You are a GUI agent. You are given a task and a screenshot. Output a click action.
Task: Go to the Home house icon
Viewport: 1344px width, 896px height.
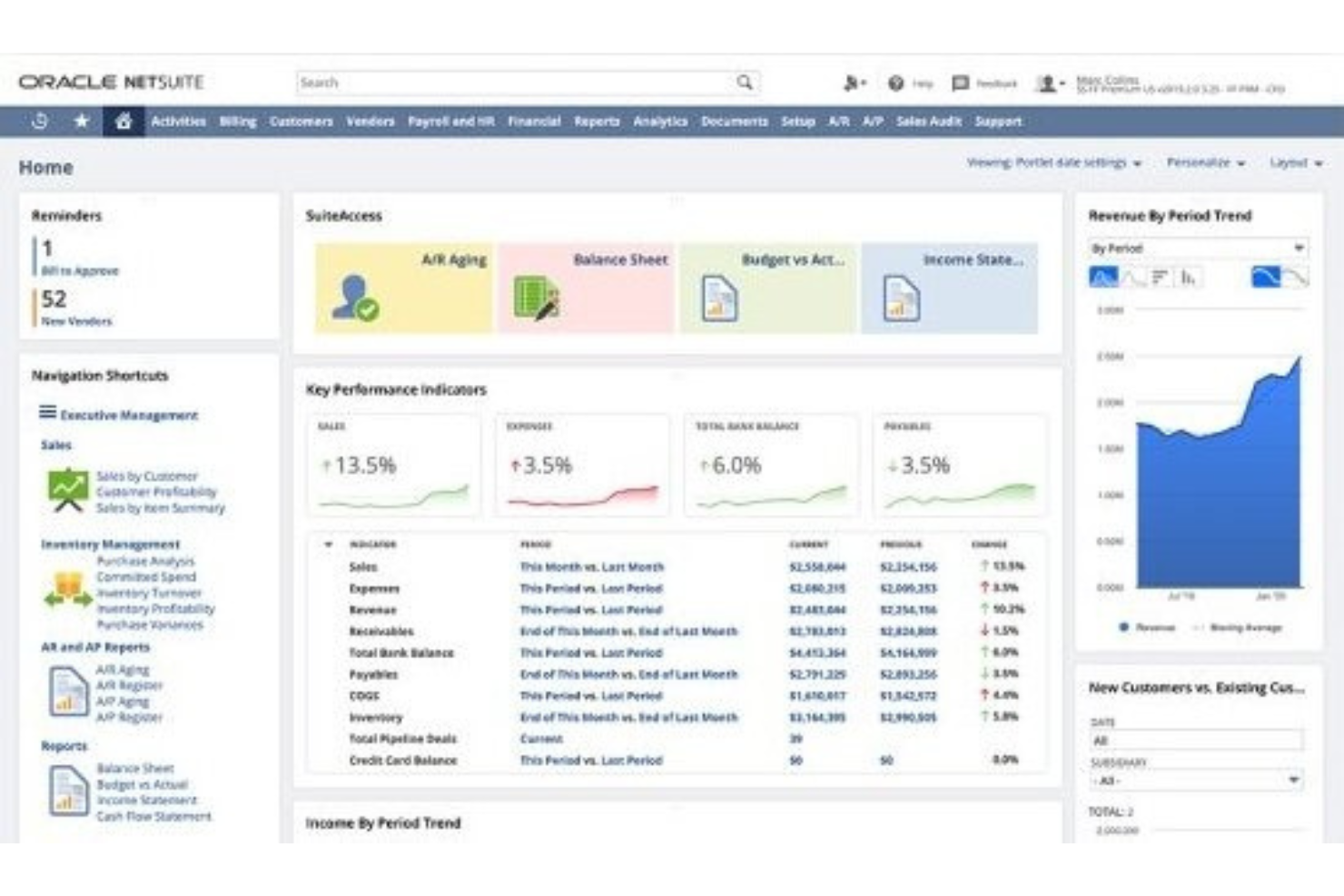pos(124,121)
